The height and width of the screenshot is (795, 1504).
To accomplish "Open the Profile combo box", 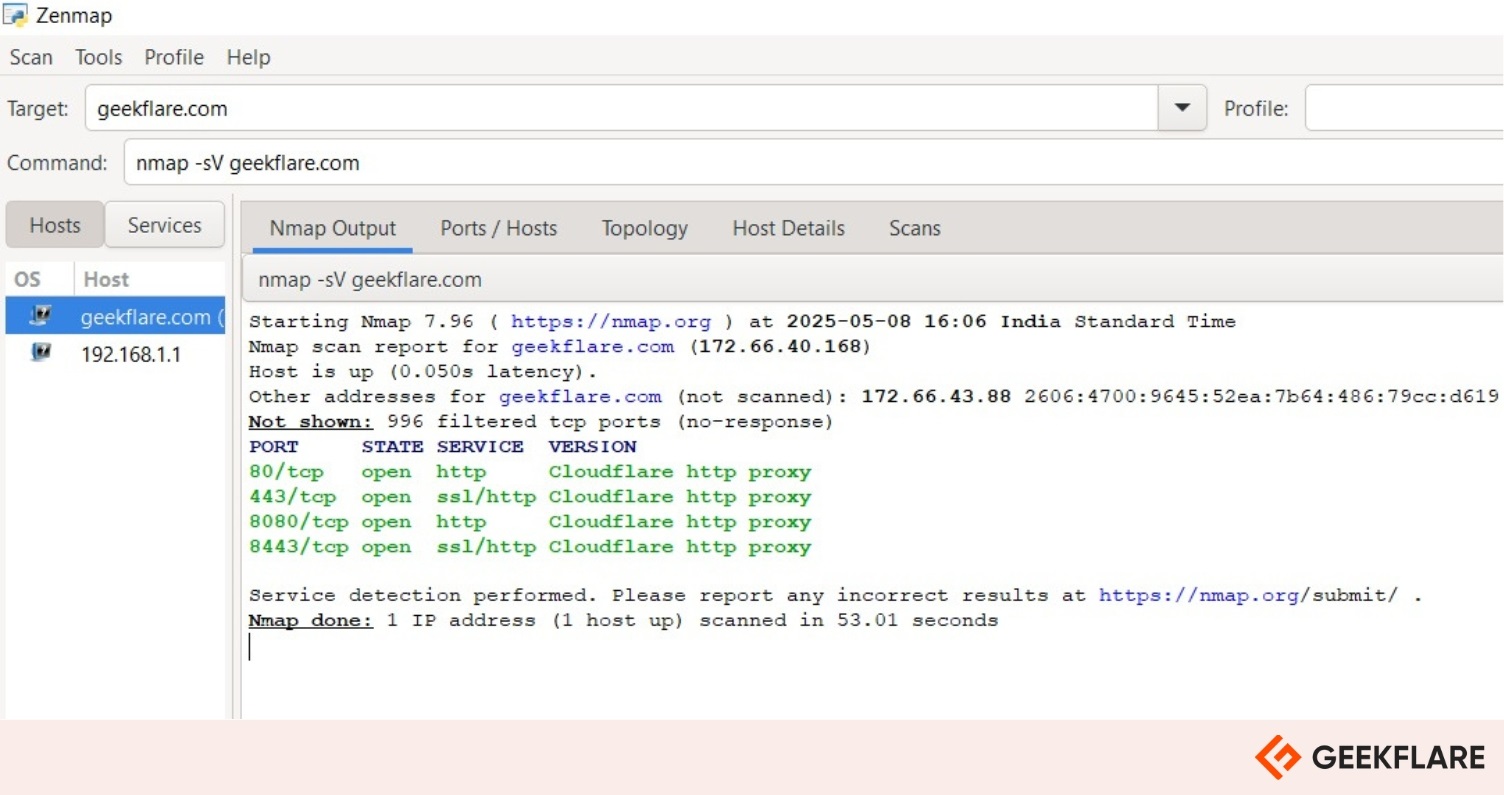I will pyautogui.click(x=1404, y=108).
